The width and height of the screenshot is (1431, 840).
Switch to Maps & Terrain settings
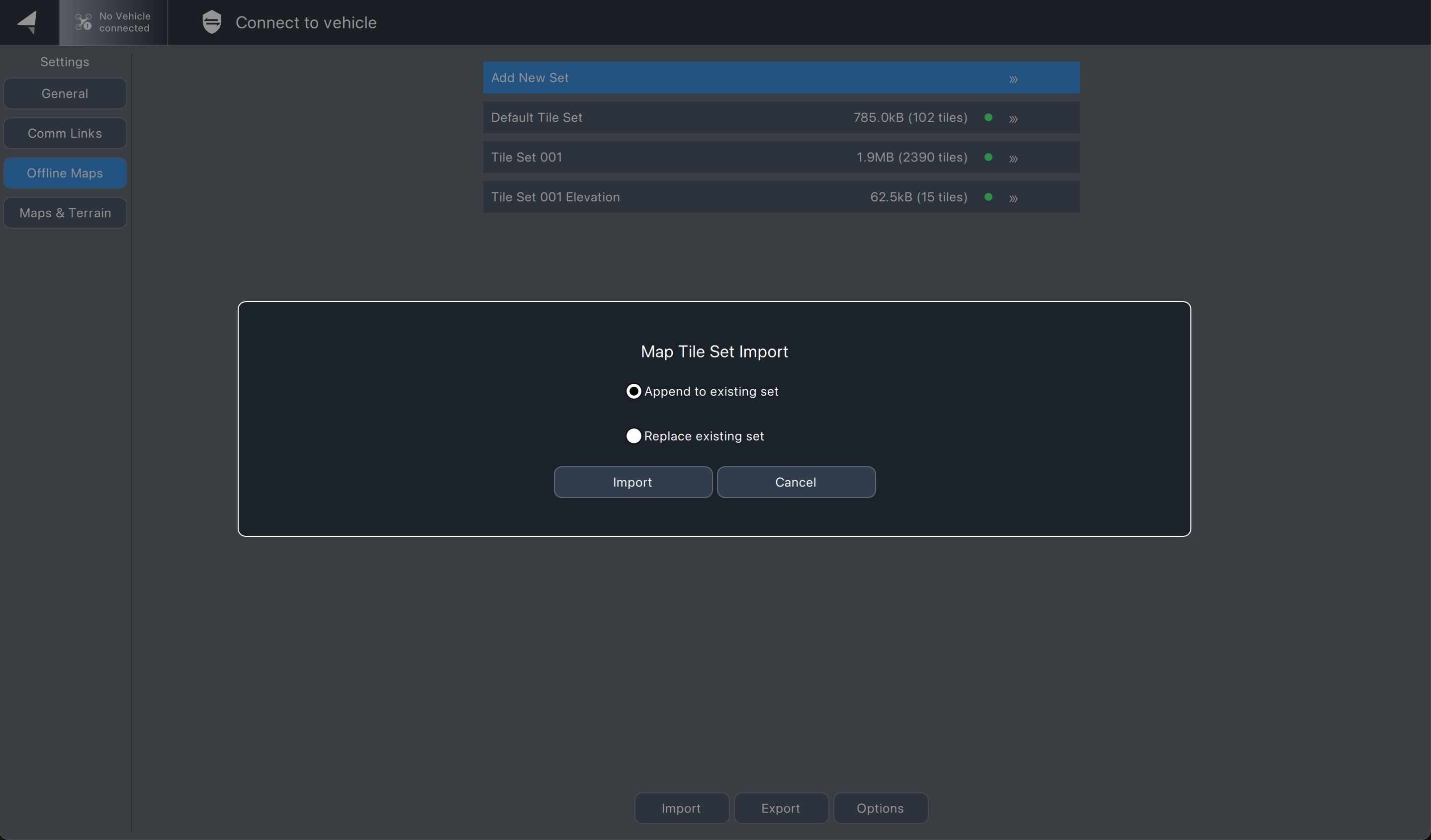[65, 213]
